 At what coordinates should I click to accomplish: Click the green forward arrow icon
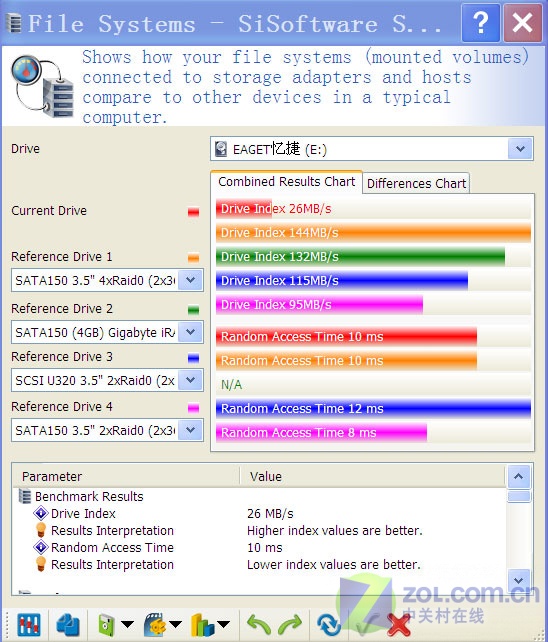tap(290, 625)
